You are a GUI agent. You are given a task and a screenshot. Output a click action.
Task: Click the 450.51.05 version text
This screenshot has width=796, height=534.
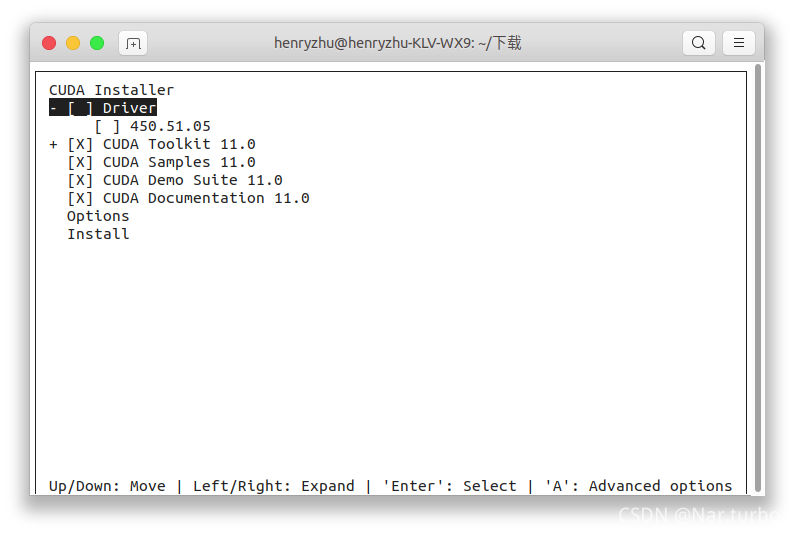170,126
